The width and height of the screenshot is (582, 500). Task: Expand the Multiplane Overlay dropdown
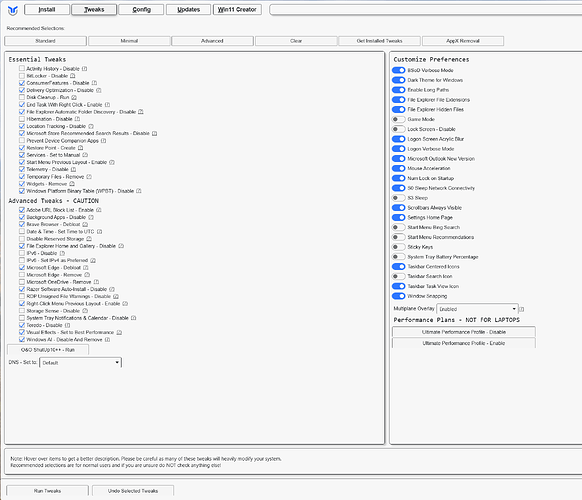pyautogui.click(x=477, y=309)
